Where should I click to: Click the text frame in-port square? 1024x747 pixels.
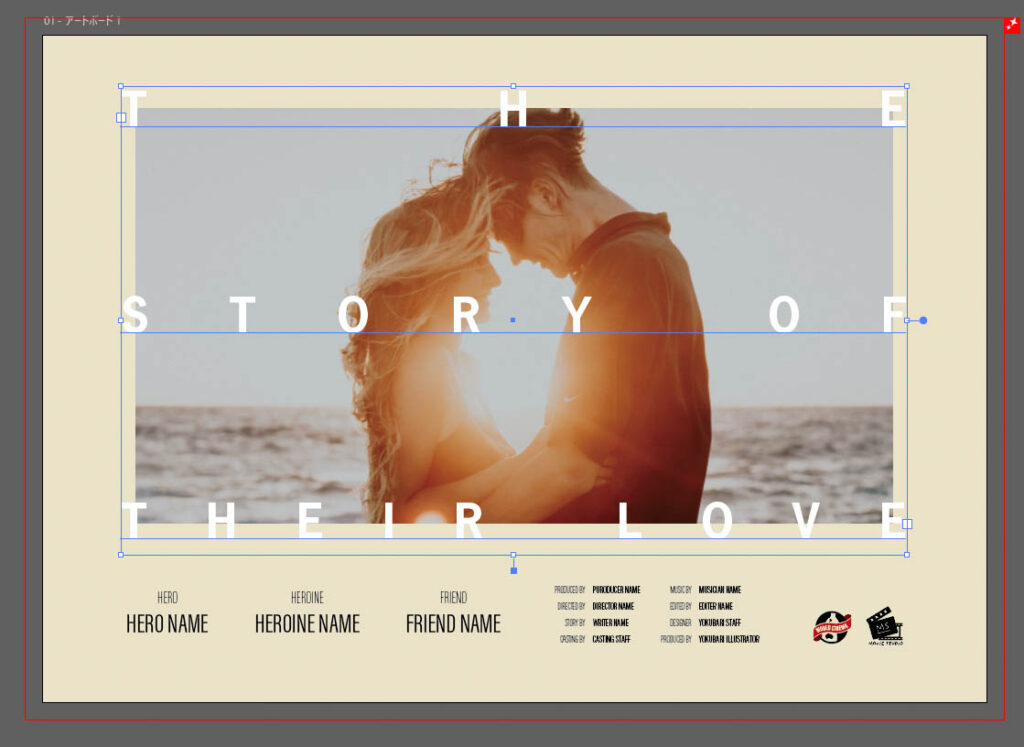(121, 118)
